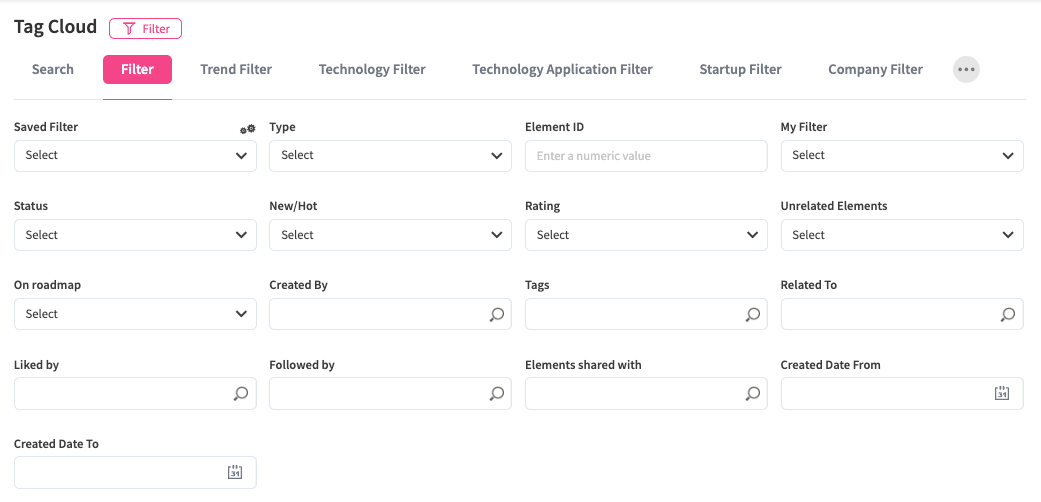
Task: Expand the Unrelated Elements dropdown
Action: (901, 235)
